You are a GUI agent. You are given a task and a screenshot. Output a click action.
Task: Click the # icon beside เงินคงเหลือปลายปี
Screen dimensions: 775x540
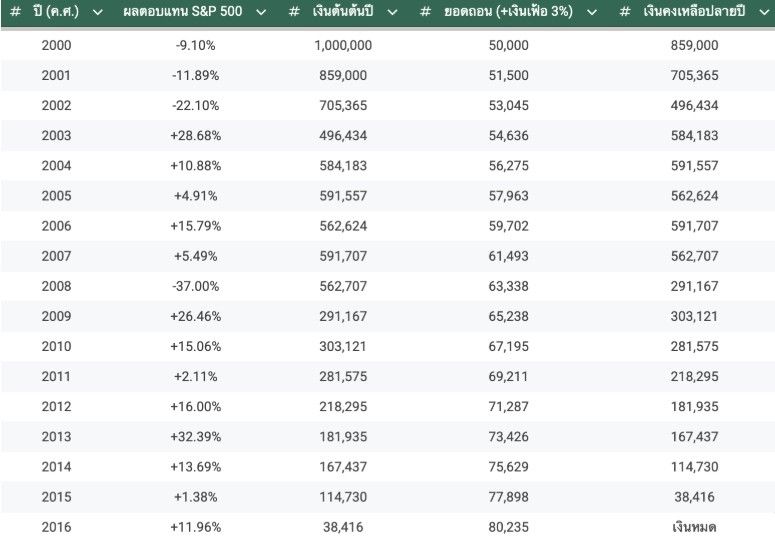[x=625, y=12]
